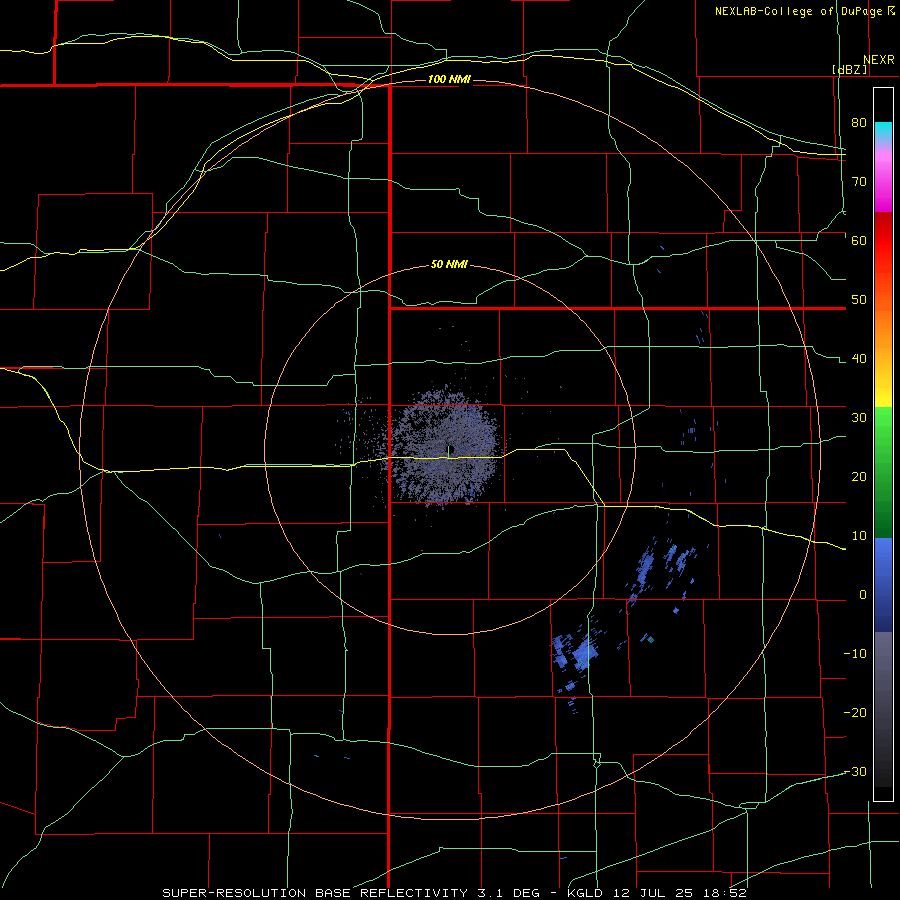Click the KGLD radar site center marker
900x900 pixels.
pos(451,449)
